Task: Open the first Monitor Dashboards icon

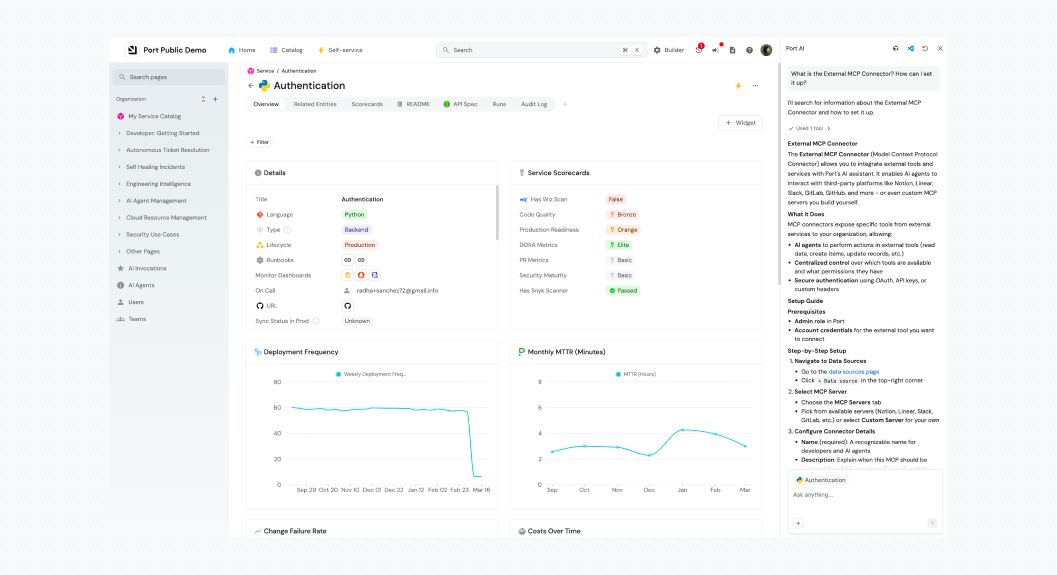Action: tap(348, 275)
